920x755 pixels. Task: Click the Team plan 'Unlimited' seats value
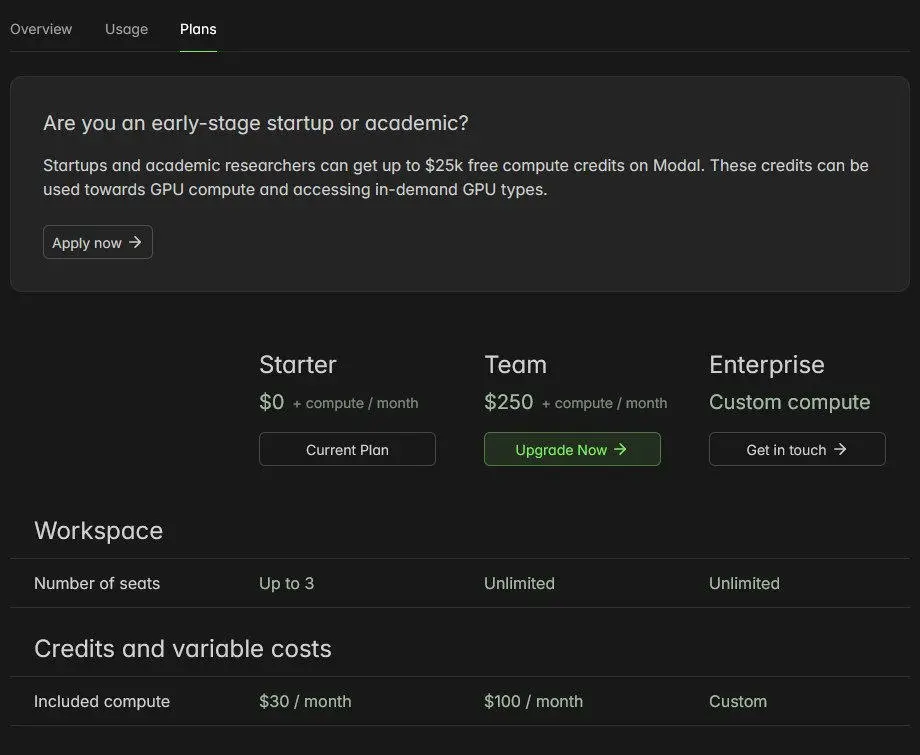[x=519, y=584]
